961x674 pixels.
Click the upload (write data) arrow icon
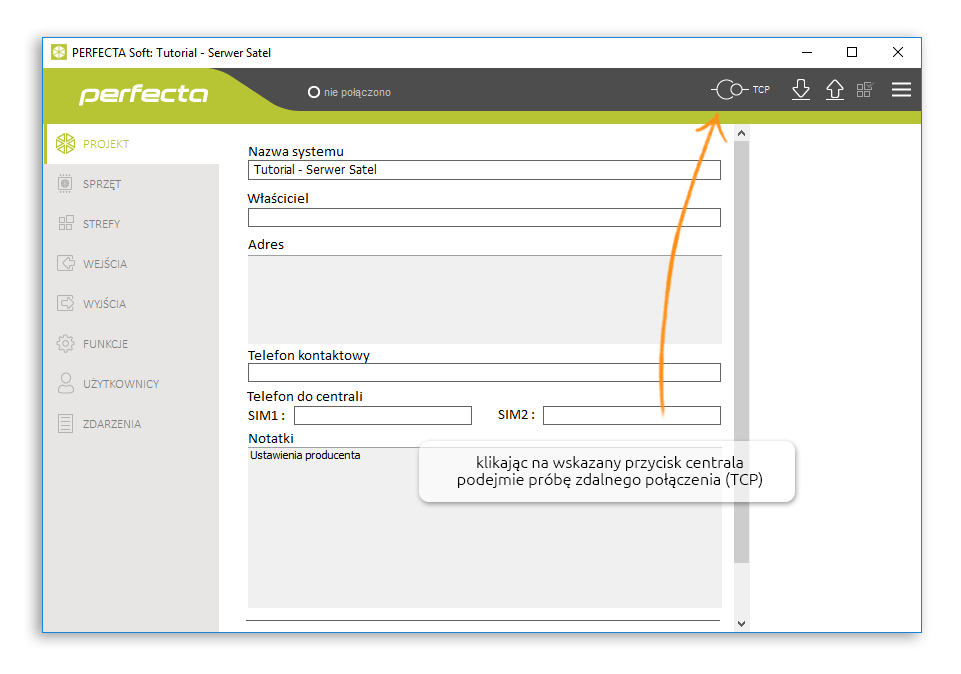835,89
